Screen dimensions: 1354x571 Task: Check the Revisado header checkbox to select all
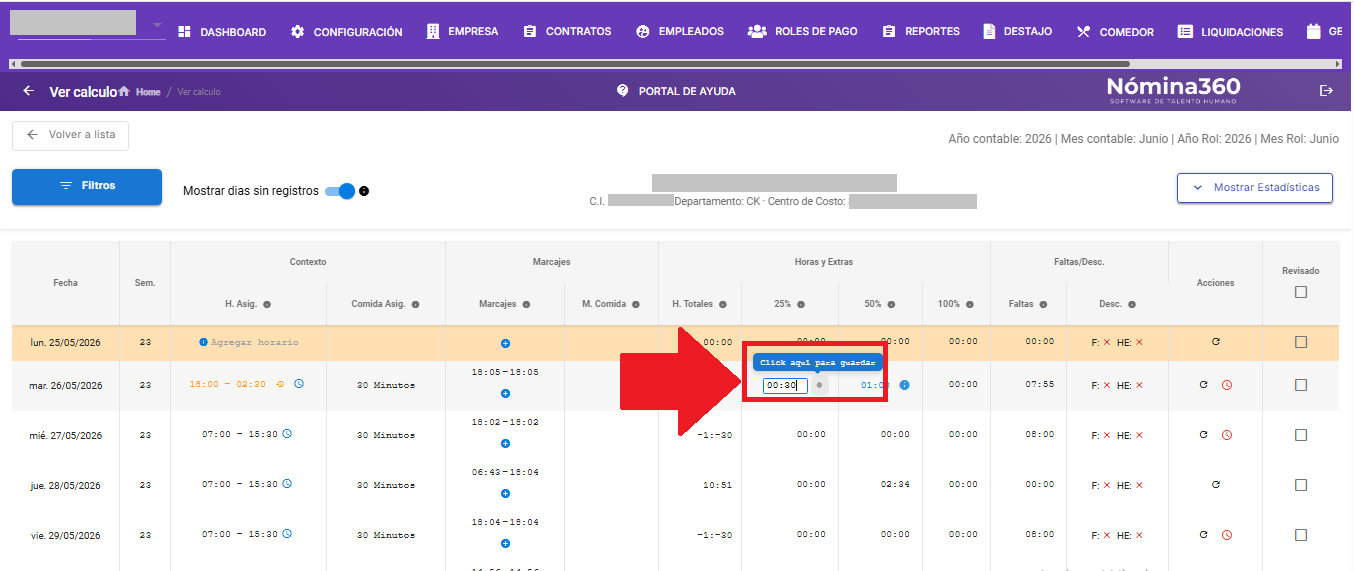tap(1300, 292)
